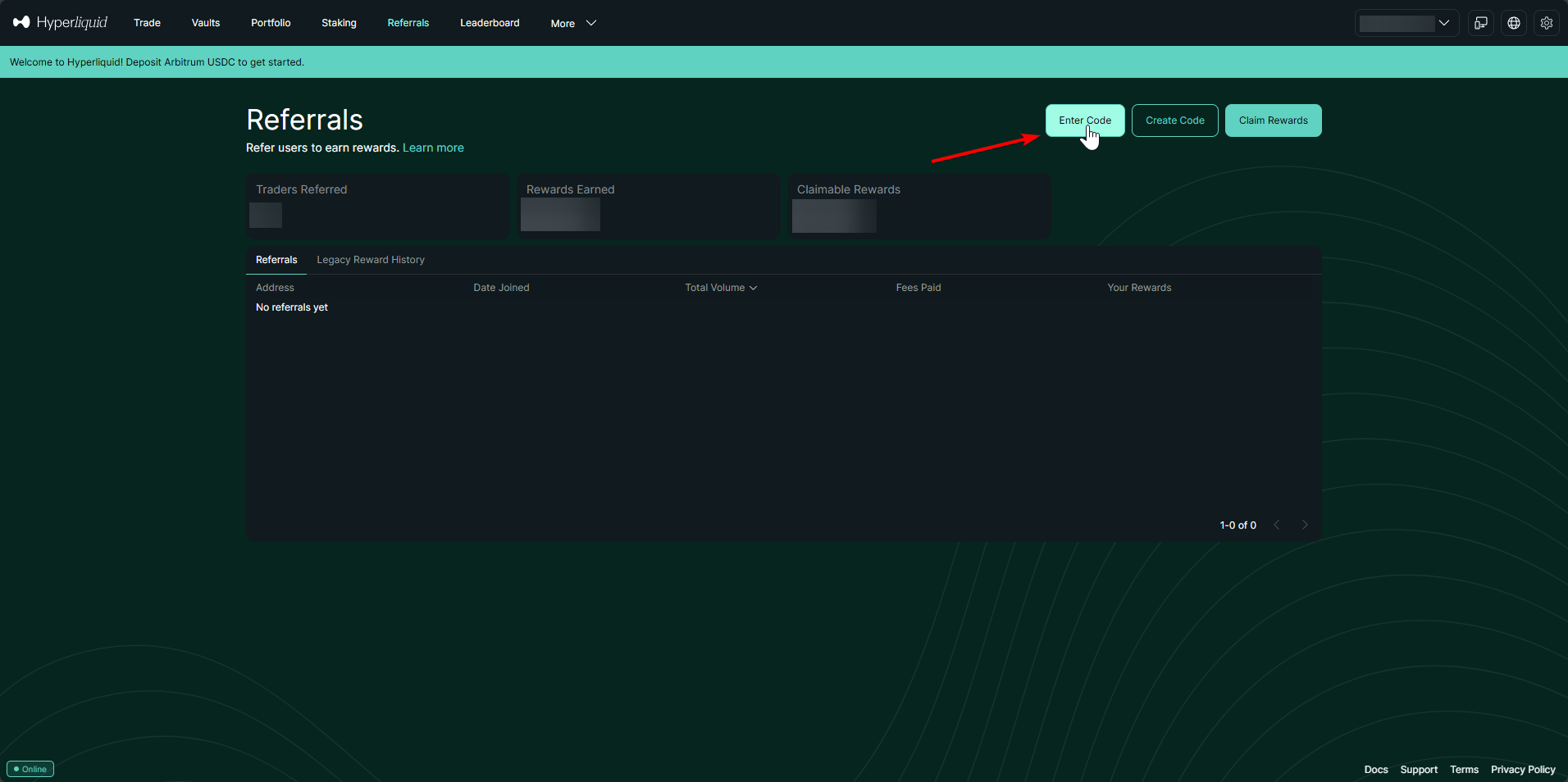Click the welcome deposit banner

pyautogui.click(x=784, y=62)
